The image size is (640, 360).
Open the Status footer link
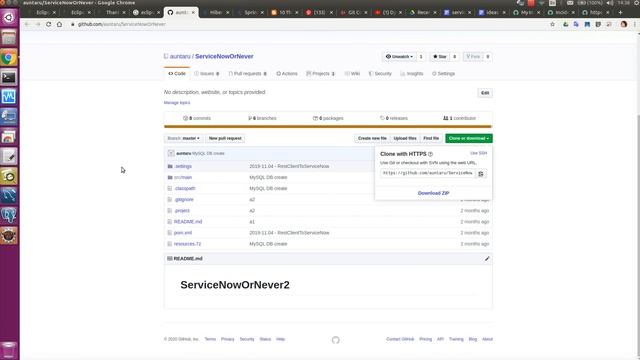[265, 339]
